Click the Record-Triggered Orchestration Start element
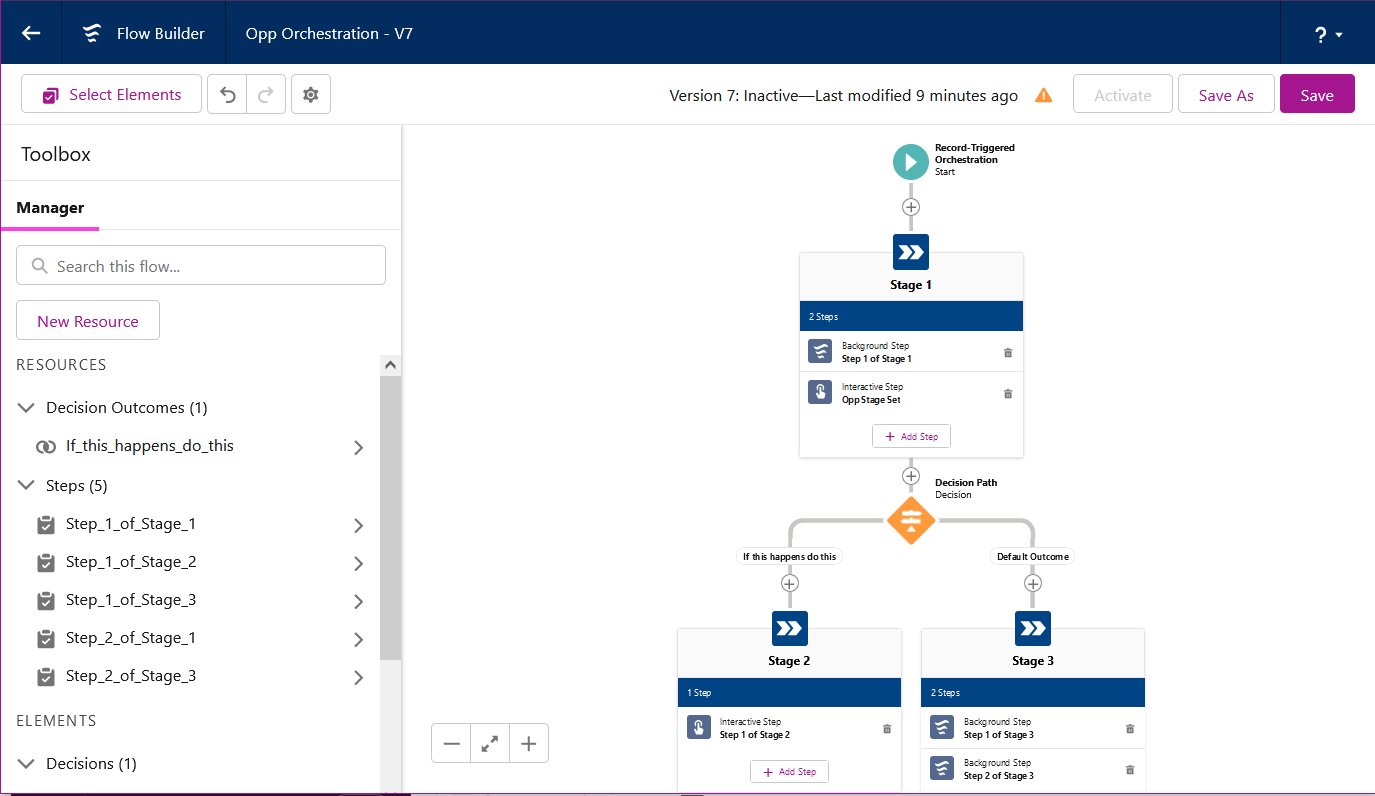The width and height of the screenshot is (1375, 796). [x=910, y=161]
